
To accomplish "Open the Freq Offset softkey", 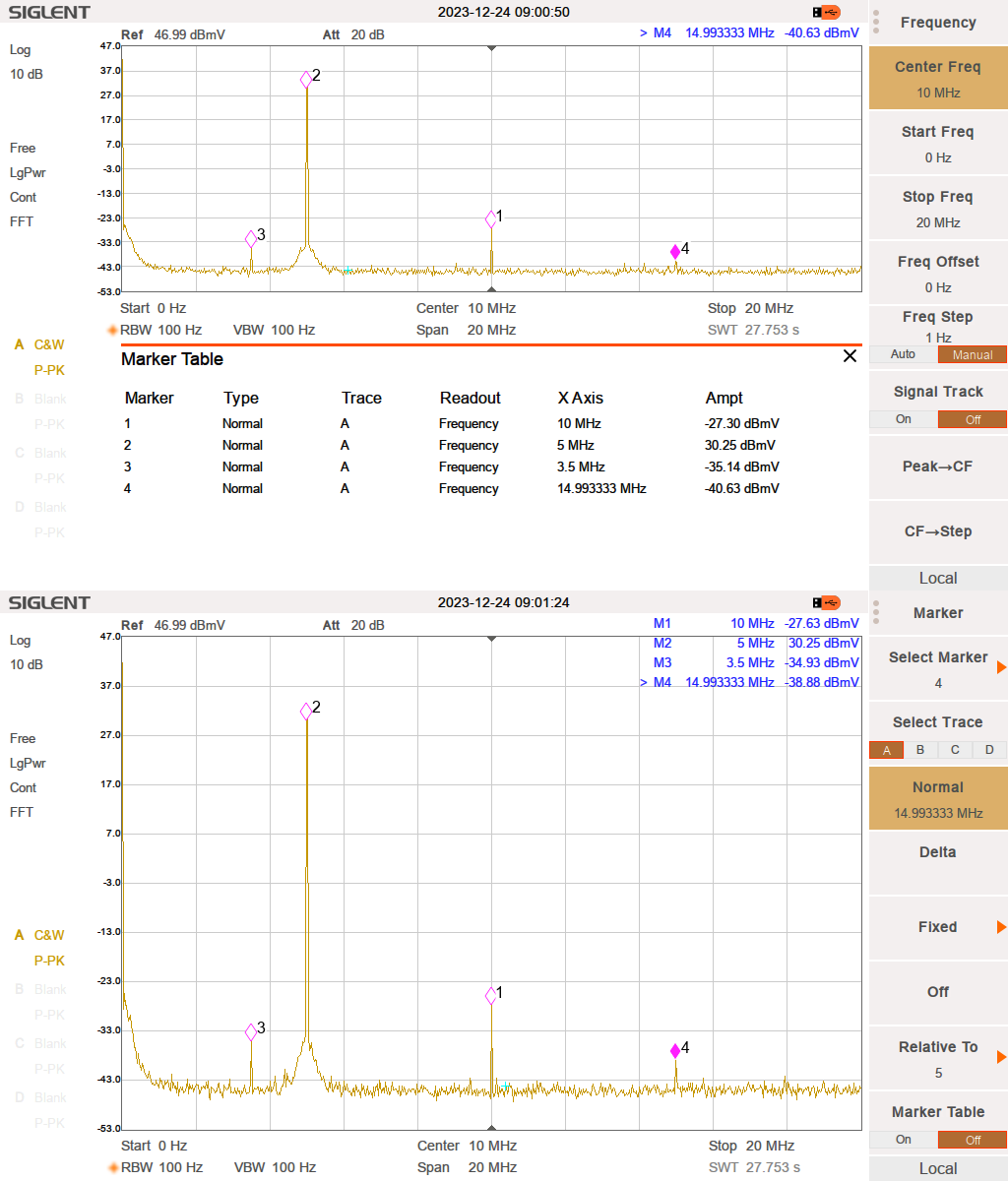I will coord(938,274).
